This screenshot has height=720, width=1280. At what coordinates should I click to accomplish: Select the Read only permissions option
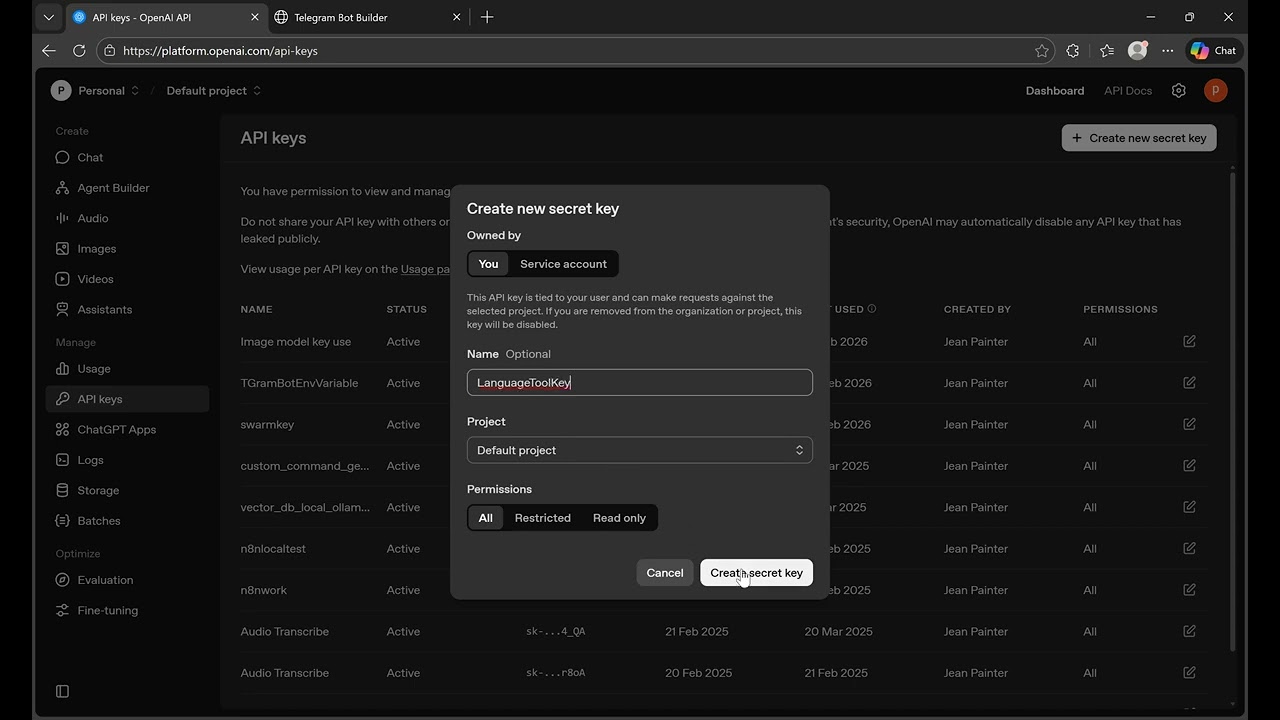pyautogui.click(x=619, y=518)
